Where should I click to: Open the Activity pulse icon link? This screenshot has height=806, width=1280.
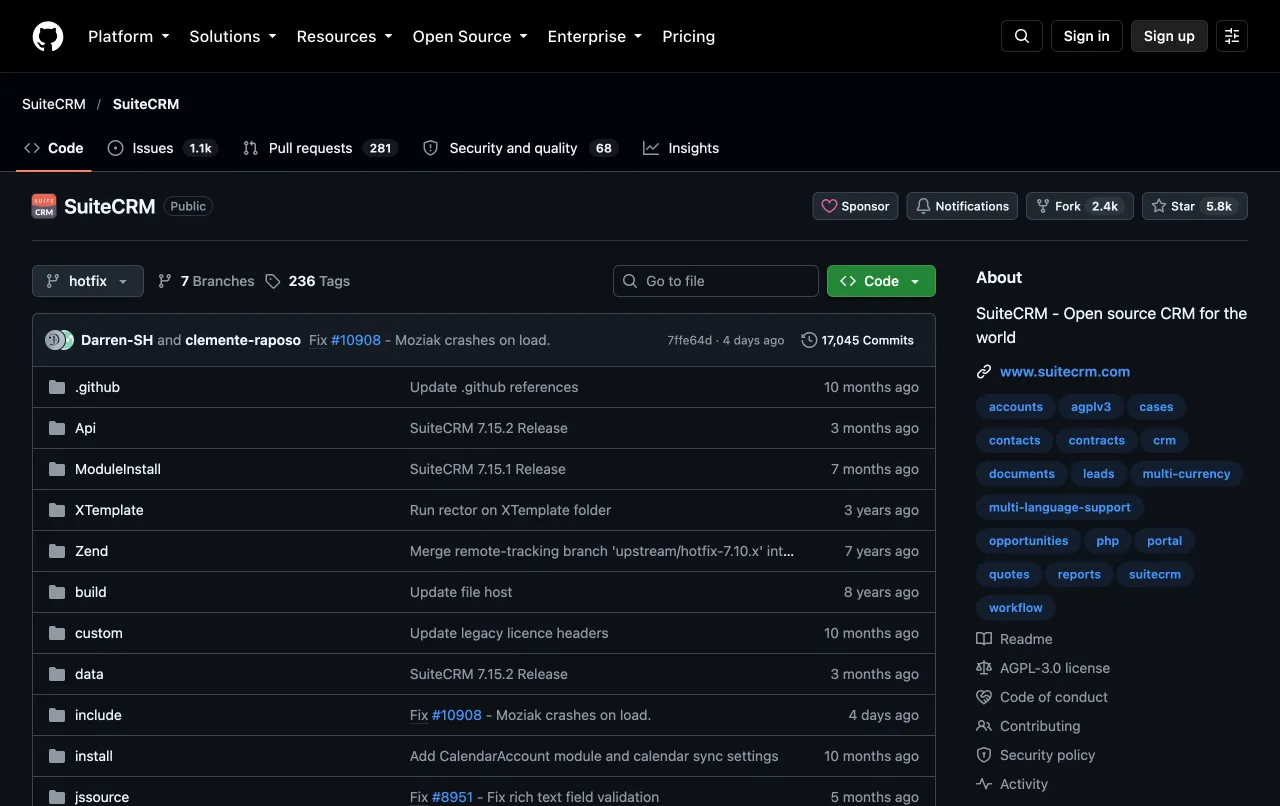coord(984,784)
